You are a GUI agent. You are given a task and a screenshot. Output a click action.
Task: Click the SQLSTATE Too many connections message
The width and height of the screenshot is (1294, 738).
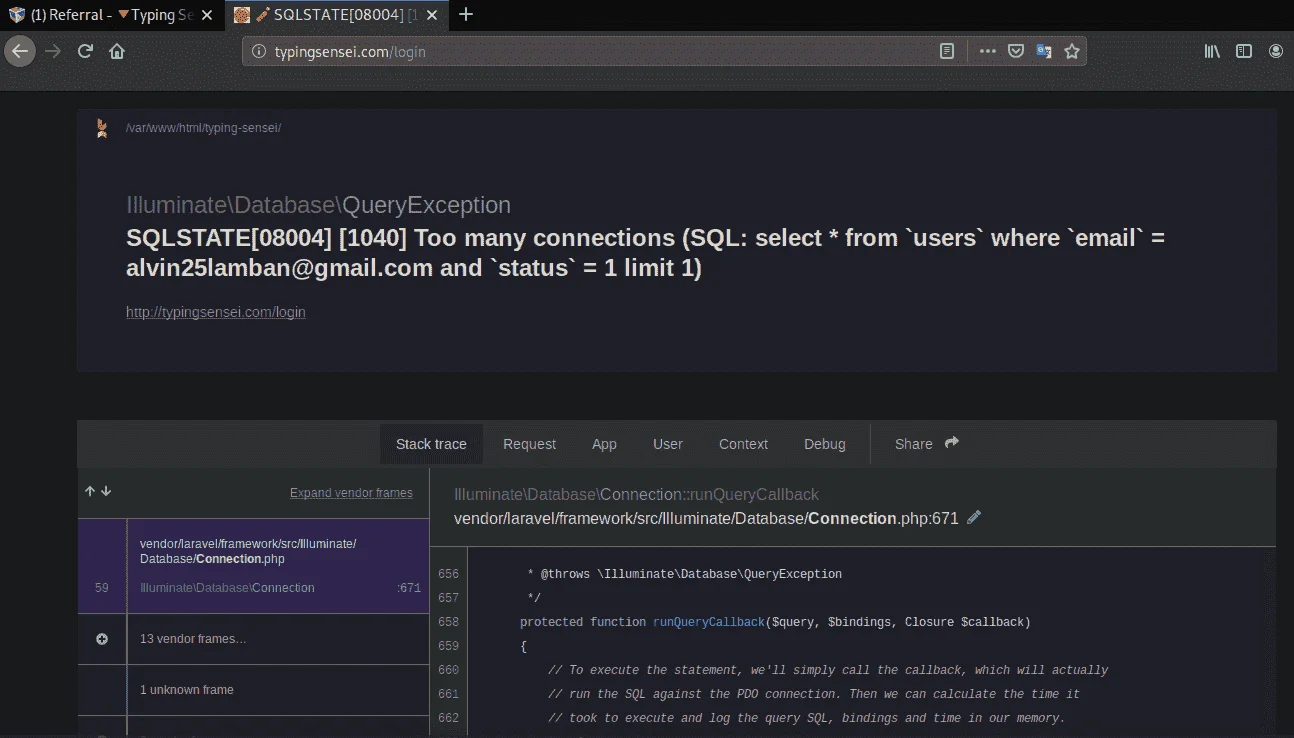tap(645, 253)
